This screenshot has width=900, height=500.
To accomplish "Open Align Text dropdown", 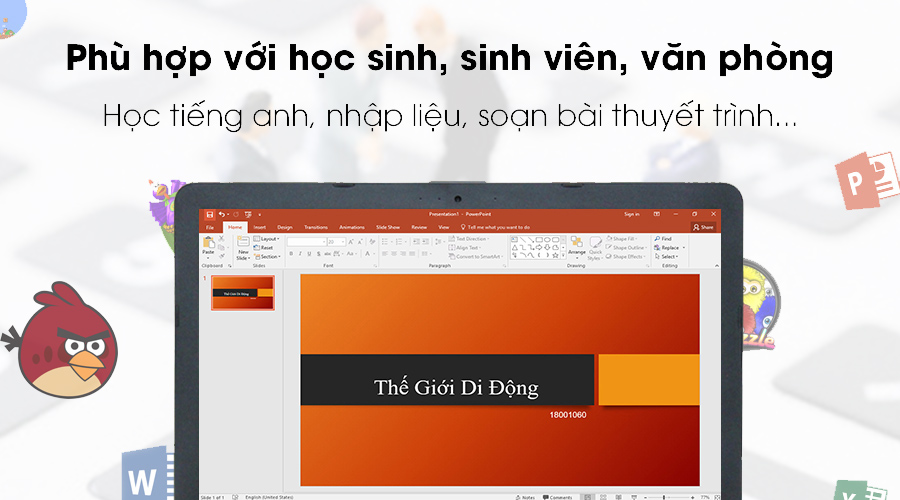I will pyautogui.click(x=465, y=248).
